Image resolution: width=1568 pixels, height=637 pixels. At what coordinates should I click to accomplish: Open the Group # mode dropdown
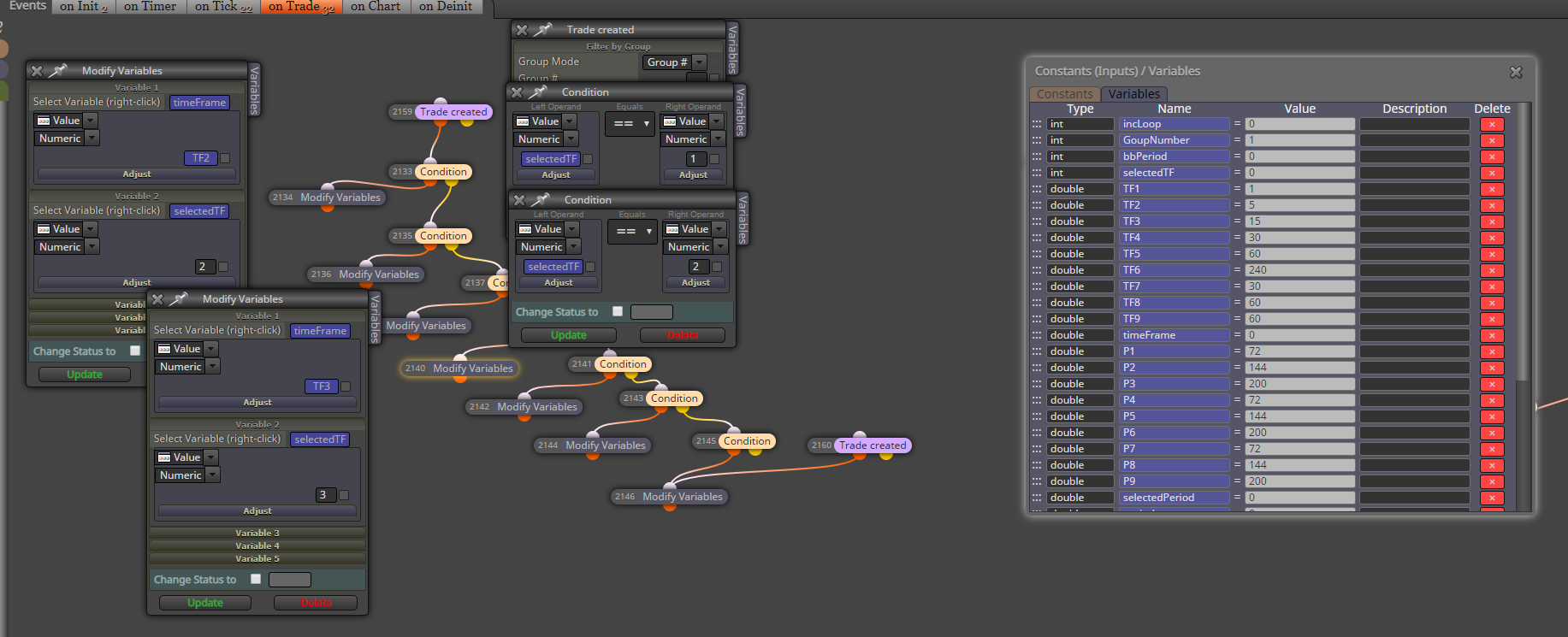click(x=674, y=62)
